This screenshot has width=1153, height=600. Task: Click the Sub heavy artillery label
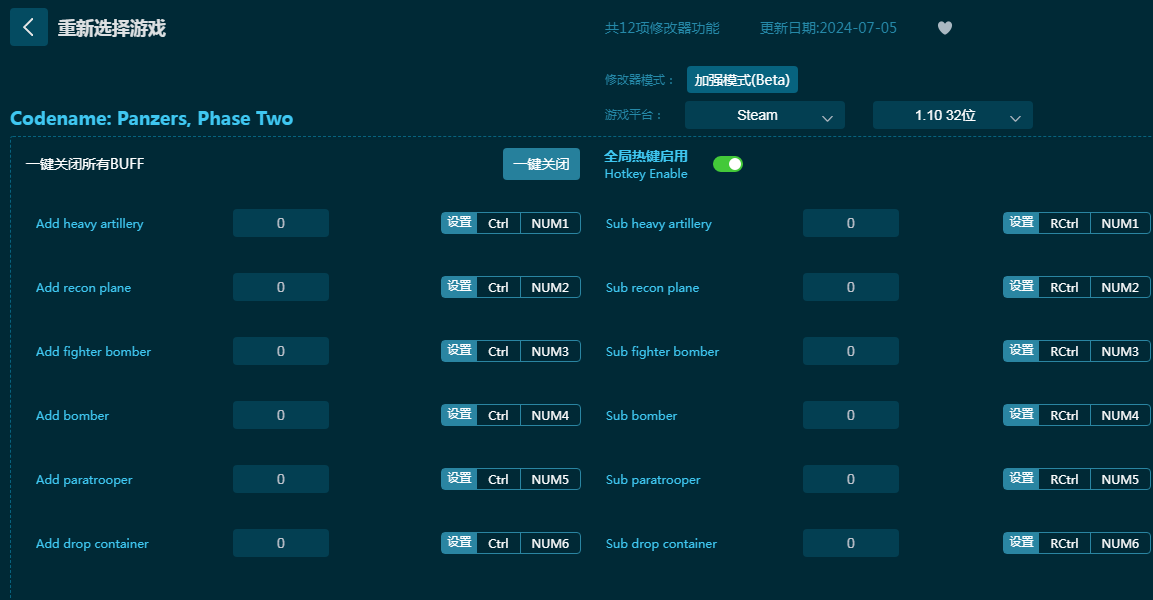[659, 224]
